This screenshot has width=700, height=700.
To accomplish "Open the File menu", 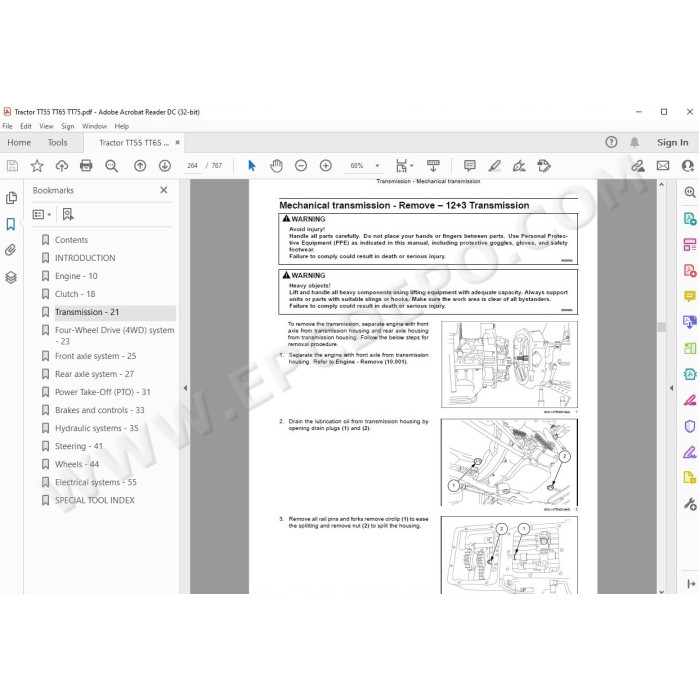I will (x=8, y=126).
